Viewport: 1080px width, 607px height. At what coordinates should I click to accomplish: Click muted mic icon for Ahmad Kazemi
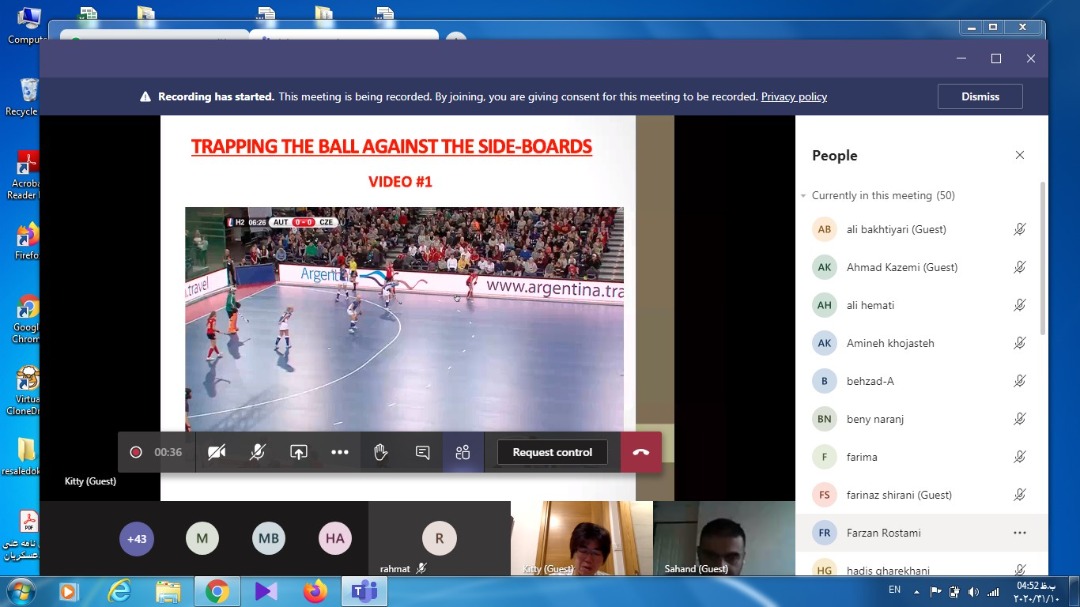[x=1019, y=267]
